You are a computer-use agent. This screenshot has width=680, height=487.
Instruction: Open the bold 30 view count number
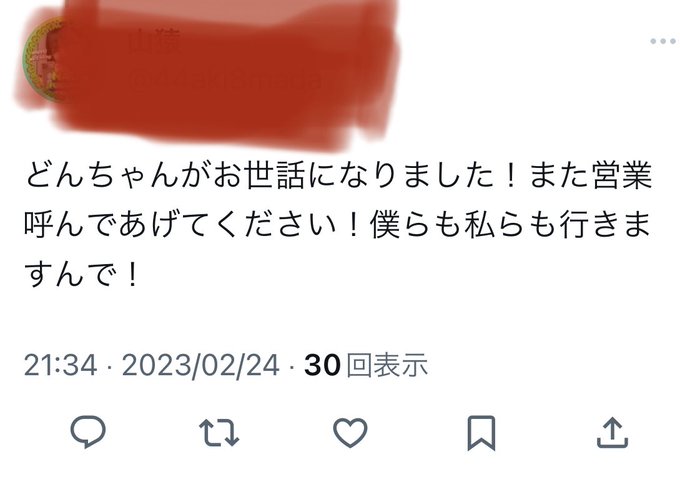pyautogui.click(x=322, y=365)
